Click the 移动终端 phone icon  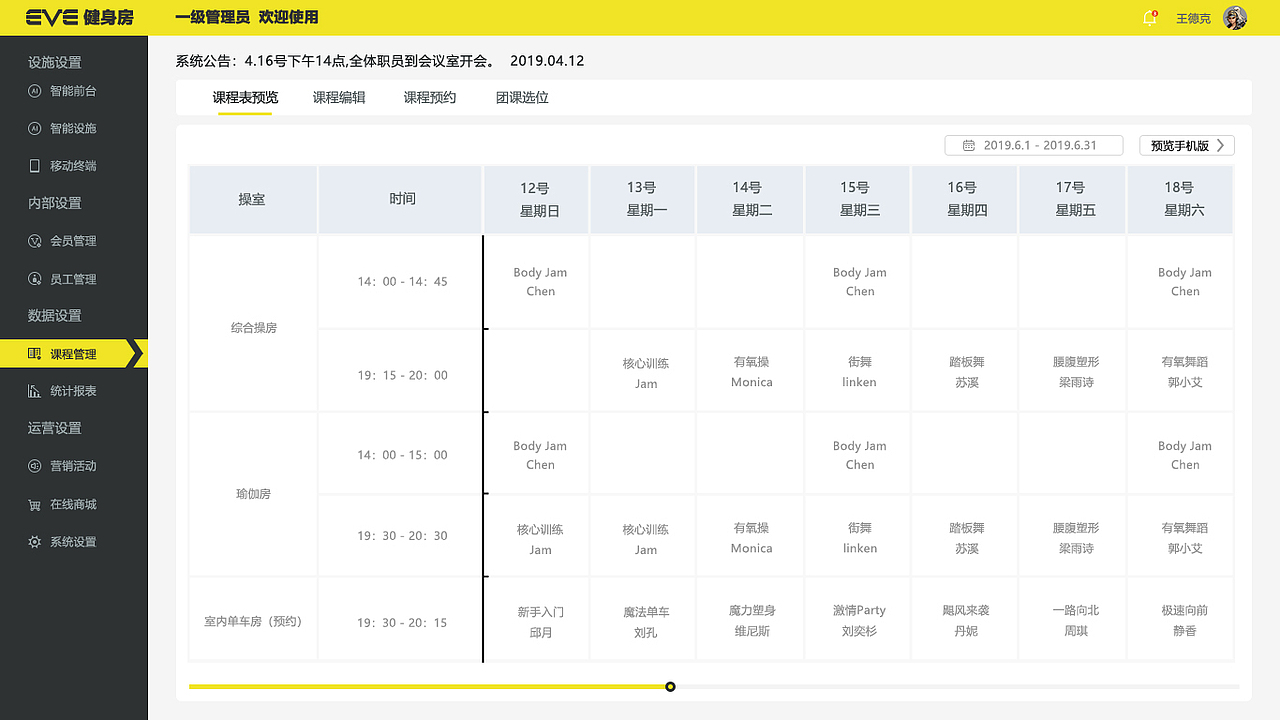(x=34, y=166)
